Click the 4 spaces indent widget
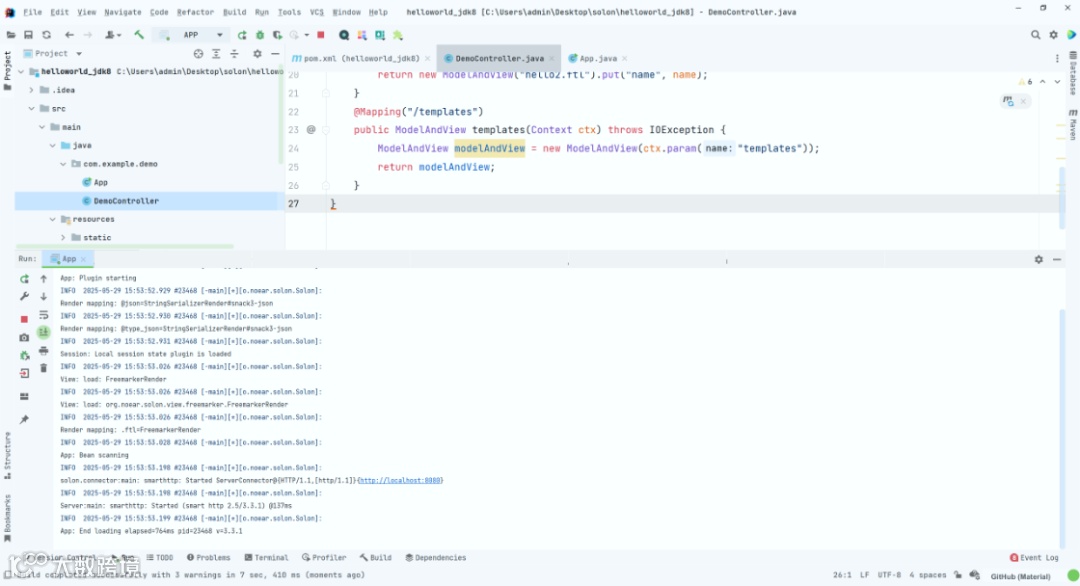The width and height of the screenshot is (1080, 586). coord(927,576)
